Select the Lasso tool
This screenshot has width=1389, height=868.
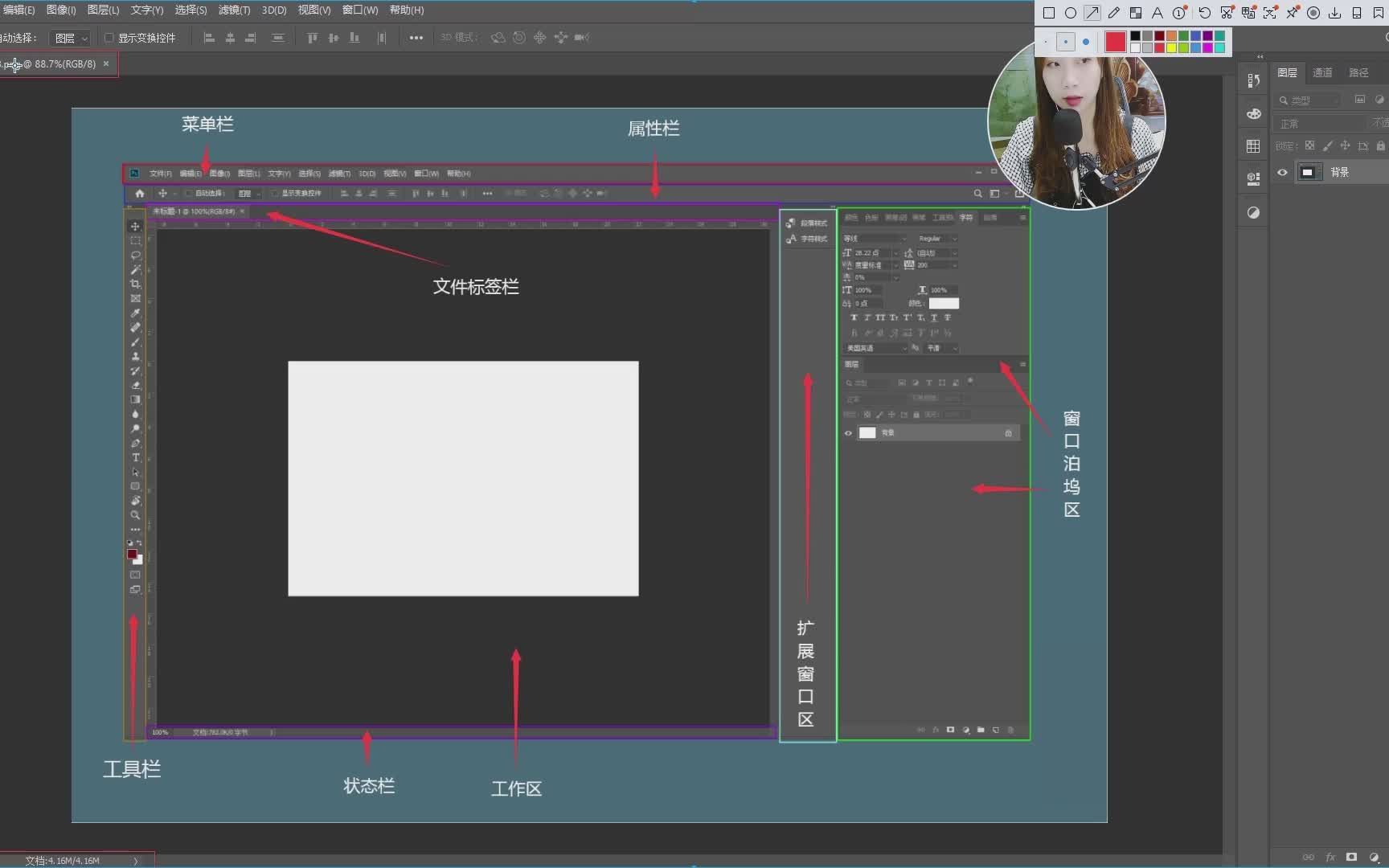[135, 256]
